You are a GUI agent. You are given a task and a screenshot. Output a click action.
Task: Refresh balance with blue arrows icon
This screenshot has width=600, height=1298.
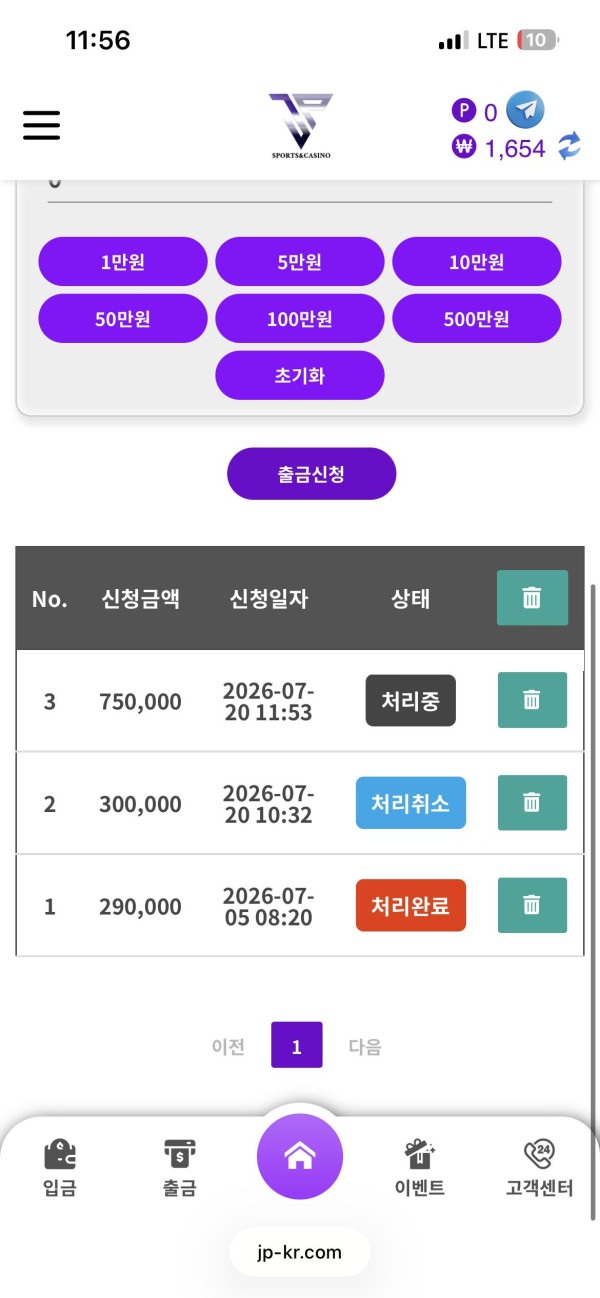coord(568,147)
